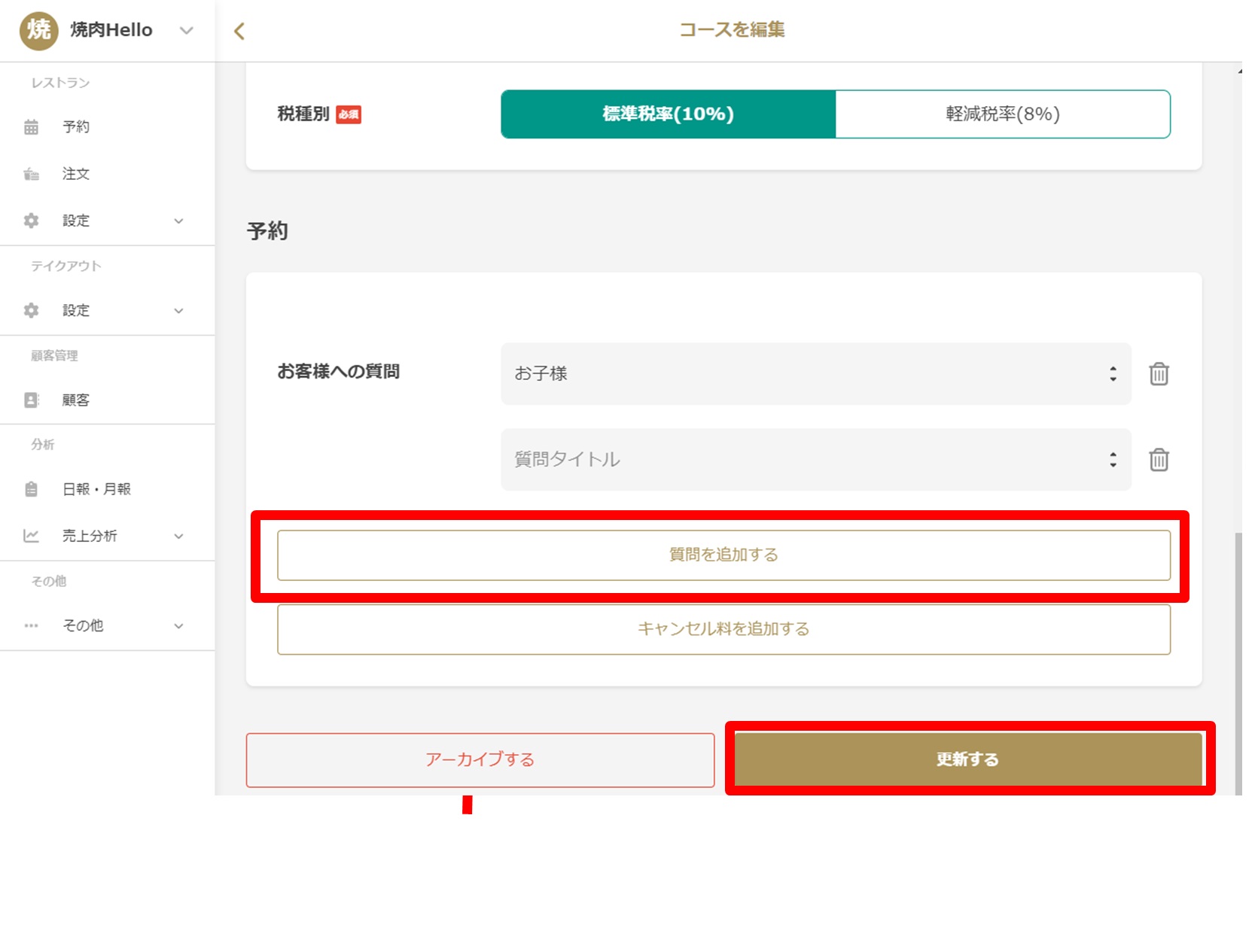Click the back arrow in the header
The height and width of the screenshot is (952, 1258).
[239, 31]
